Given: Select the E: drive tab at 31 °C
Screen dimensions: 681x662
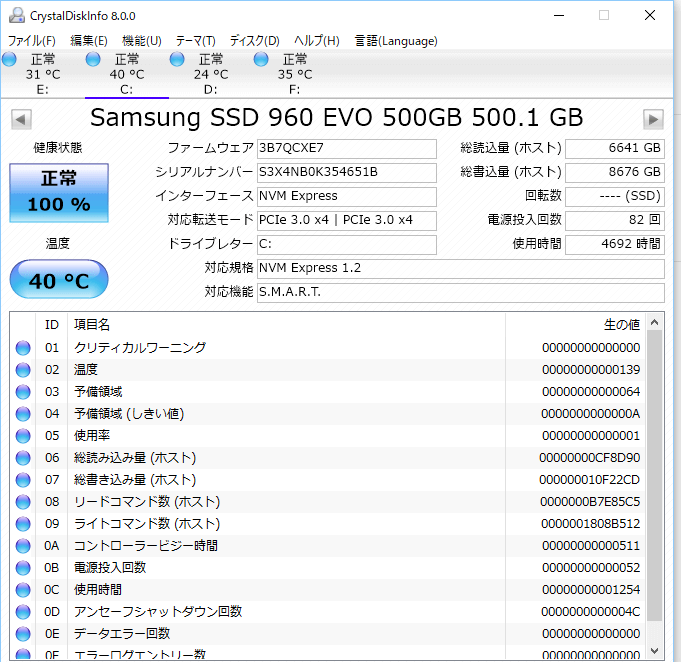Looking at the screenshot, I should pos(43,74).
